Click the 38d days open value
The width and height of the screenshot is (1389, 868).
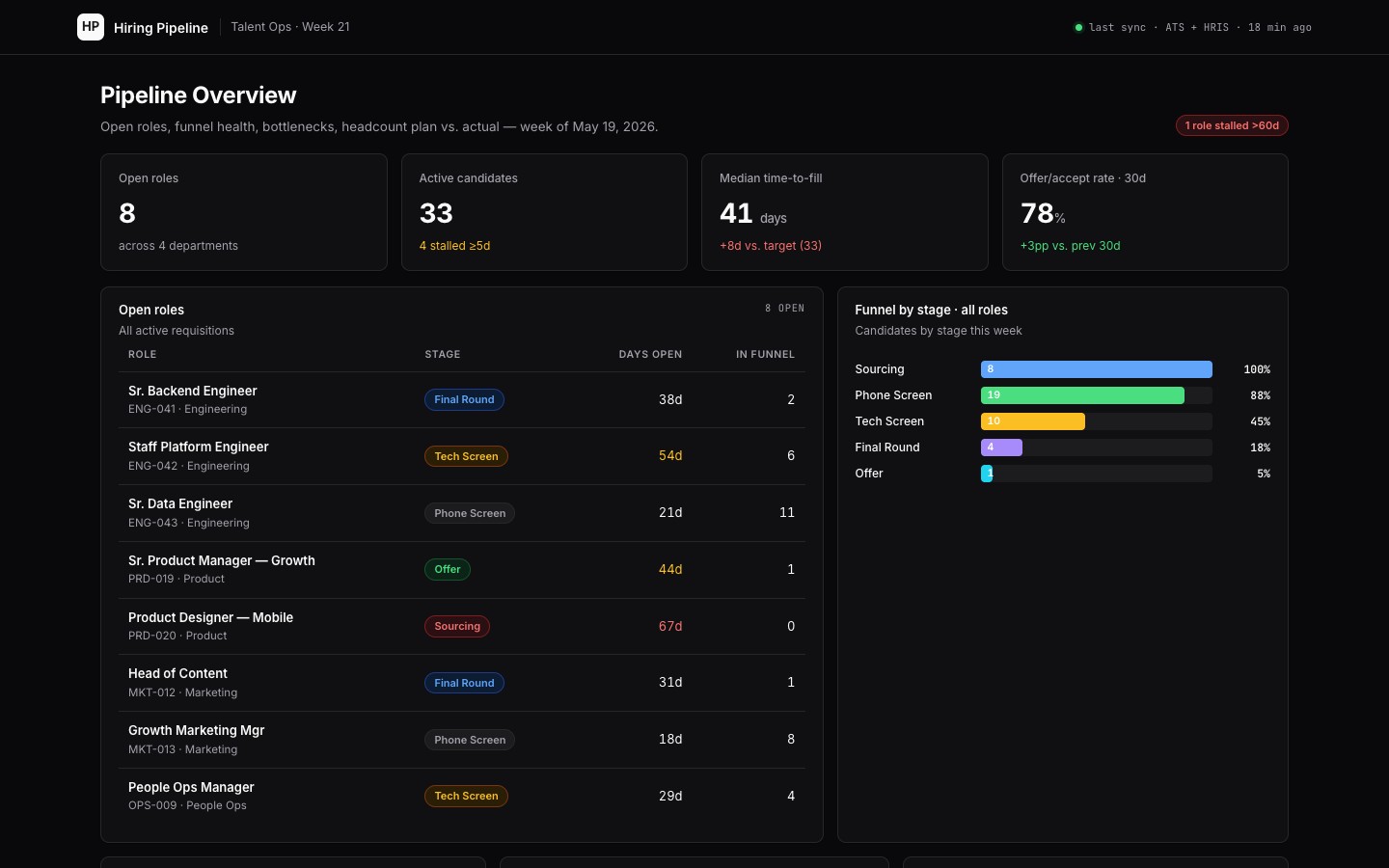tap(670, 399)
